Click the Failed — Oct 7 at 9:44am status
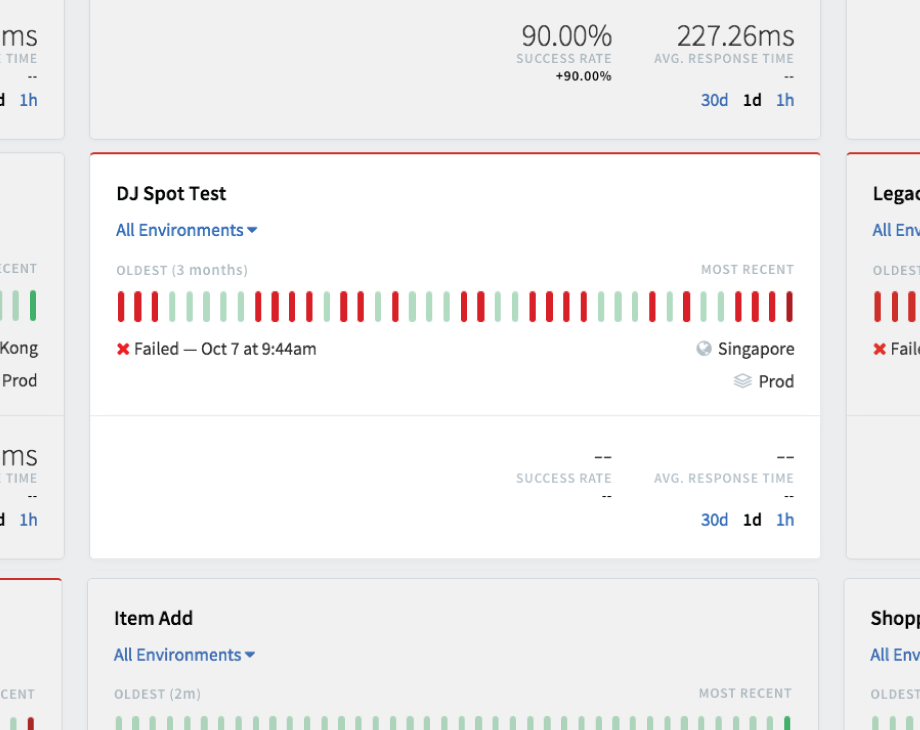The width and height of the screenshot is (920, 730). pyautogui.click(x=225, y=349)
